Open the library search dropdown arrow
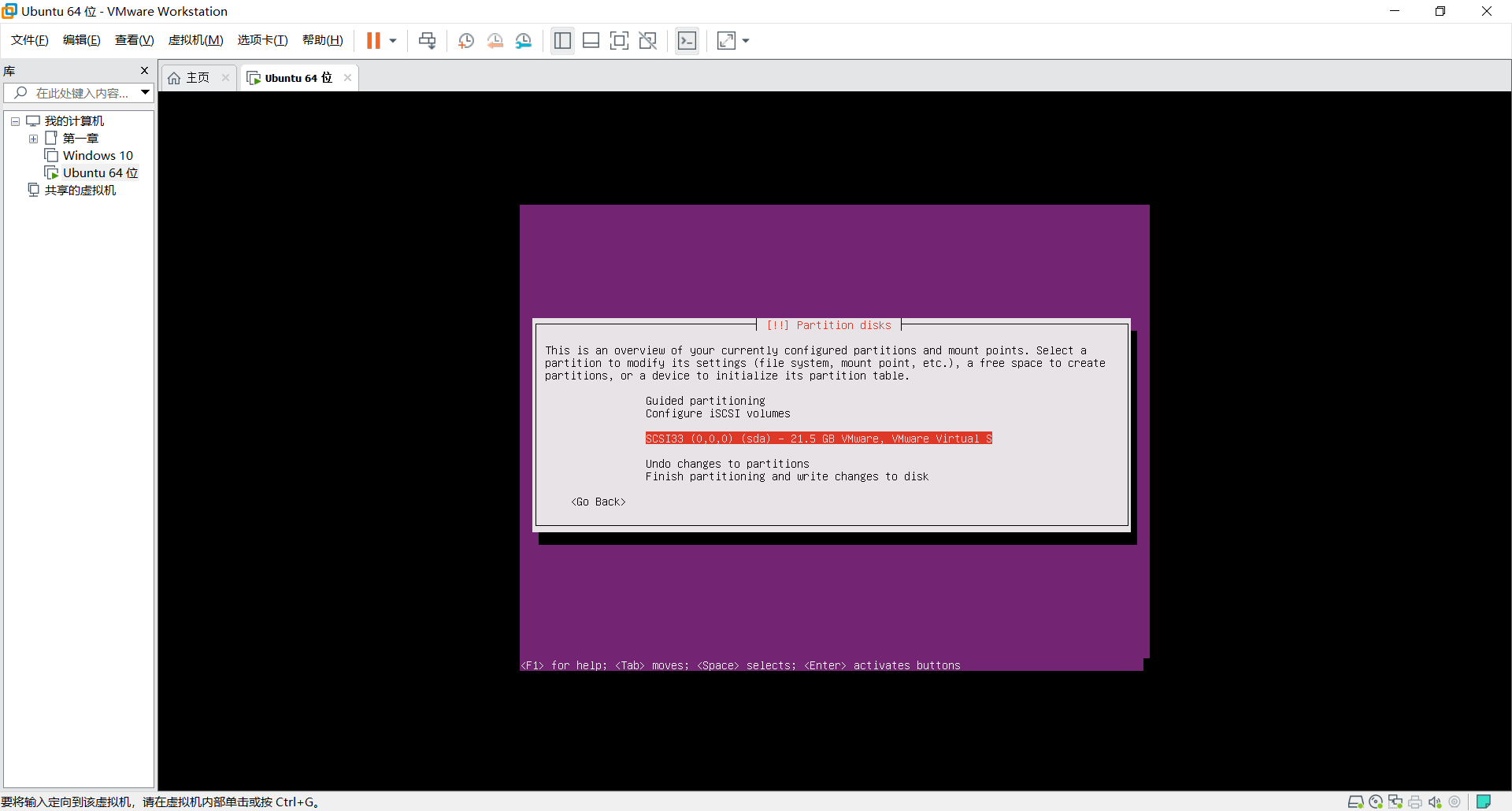 point(146,93)
